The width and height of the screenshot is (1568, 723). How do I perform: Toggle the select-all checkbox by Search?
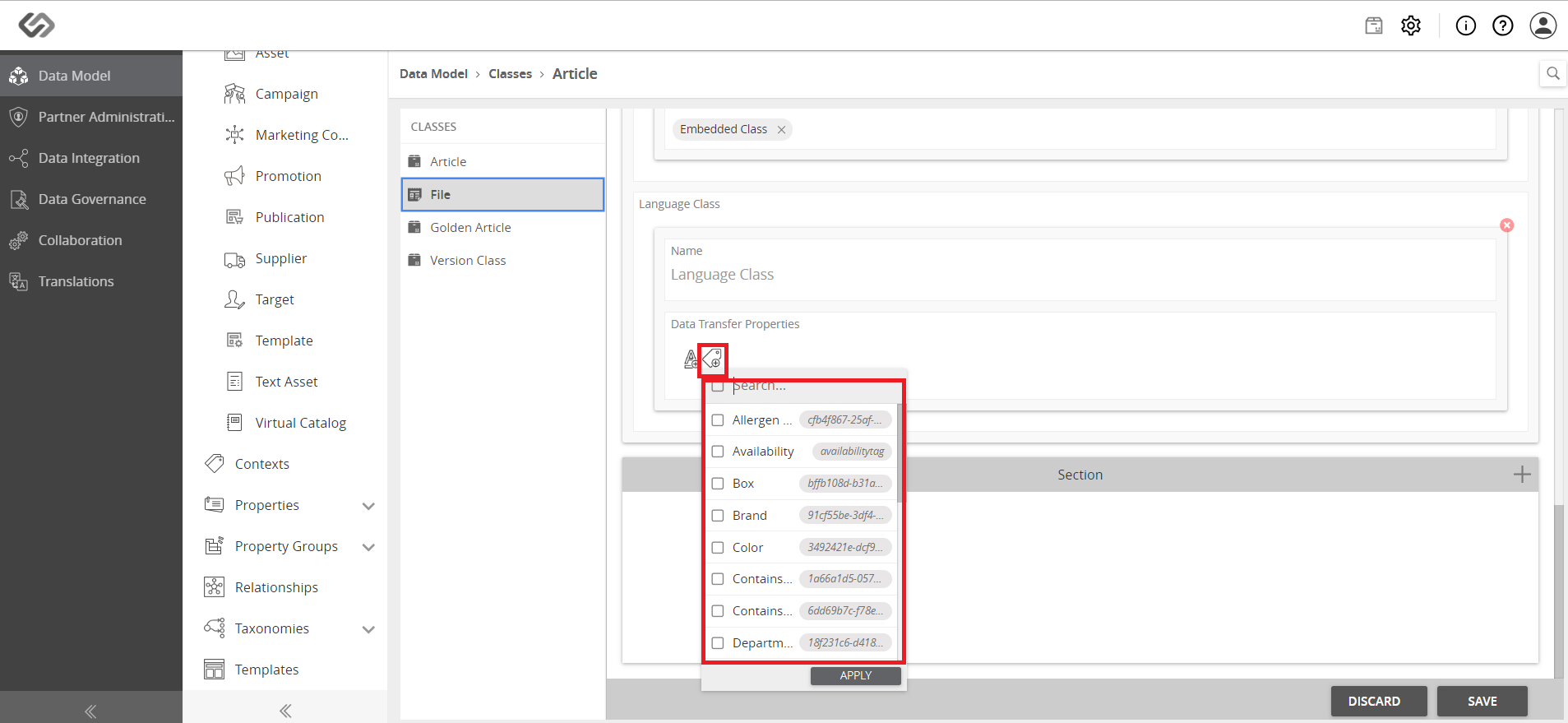pos(718,387)
